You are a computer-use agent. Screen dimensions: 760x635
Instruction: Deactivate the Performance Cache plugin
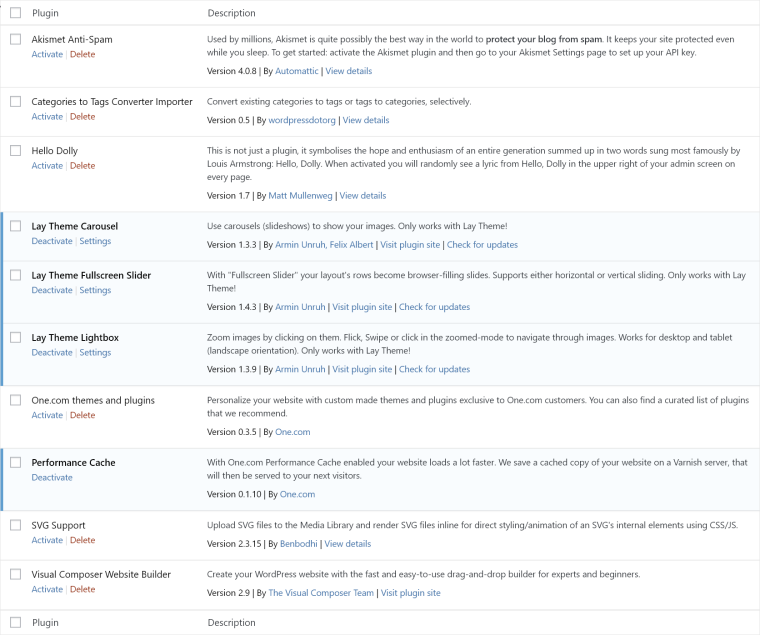(52, 477)
